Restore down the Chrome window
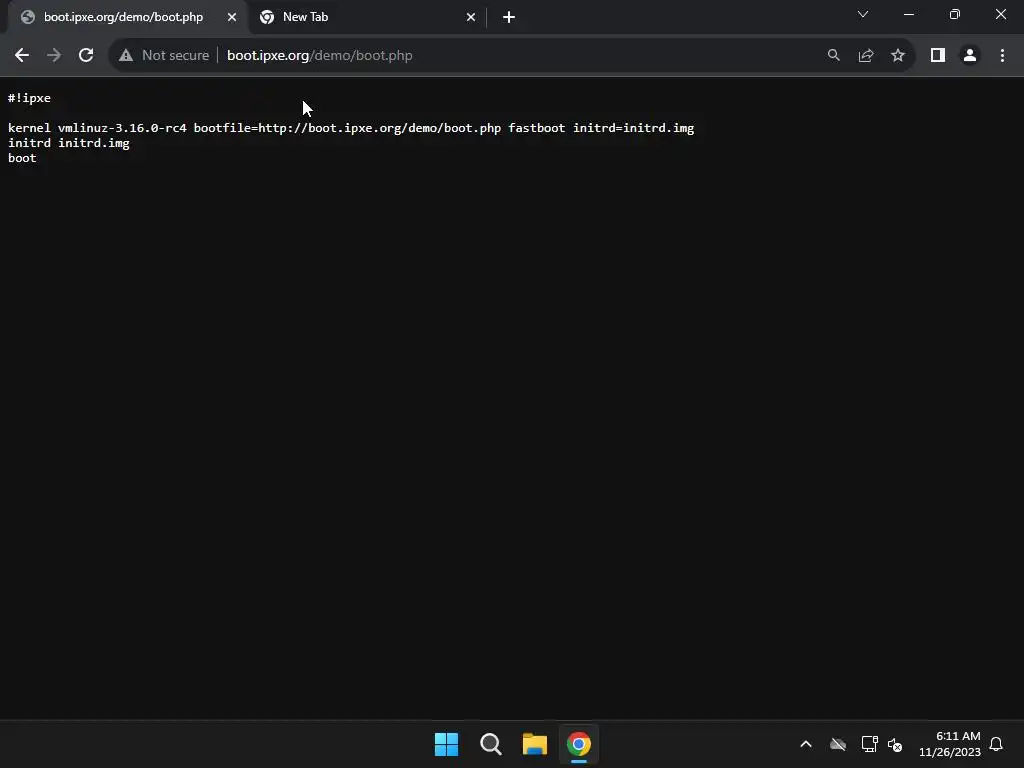Viewport: 1024px width, 768px height. 955,14
